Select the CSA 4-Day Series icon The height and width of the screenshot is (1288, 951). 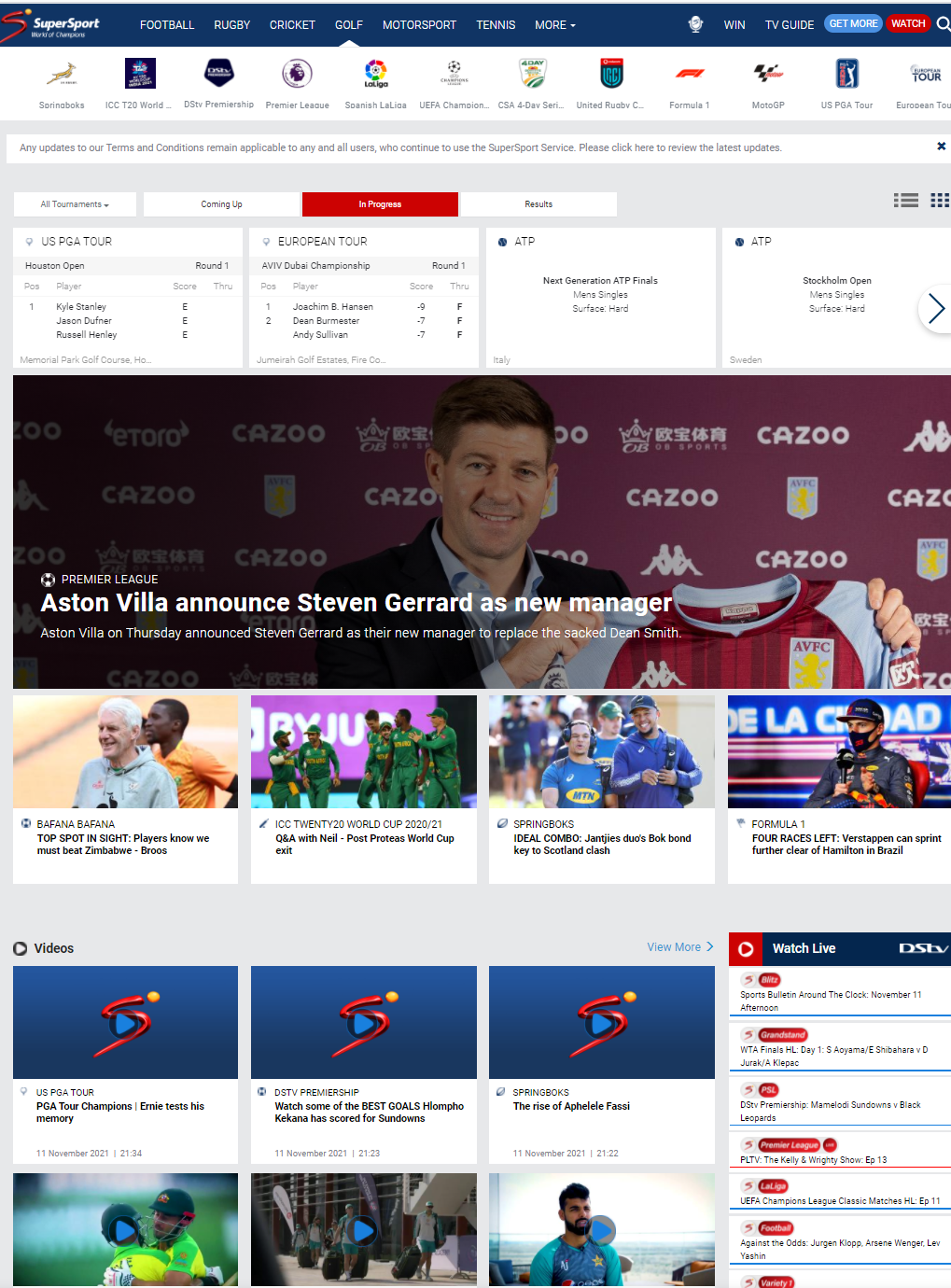point(532,73)
